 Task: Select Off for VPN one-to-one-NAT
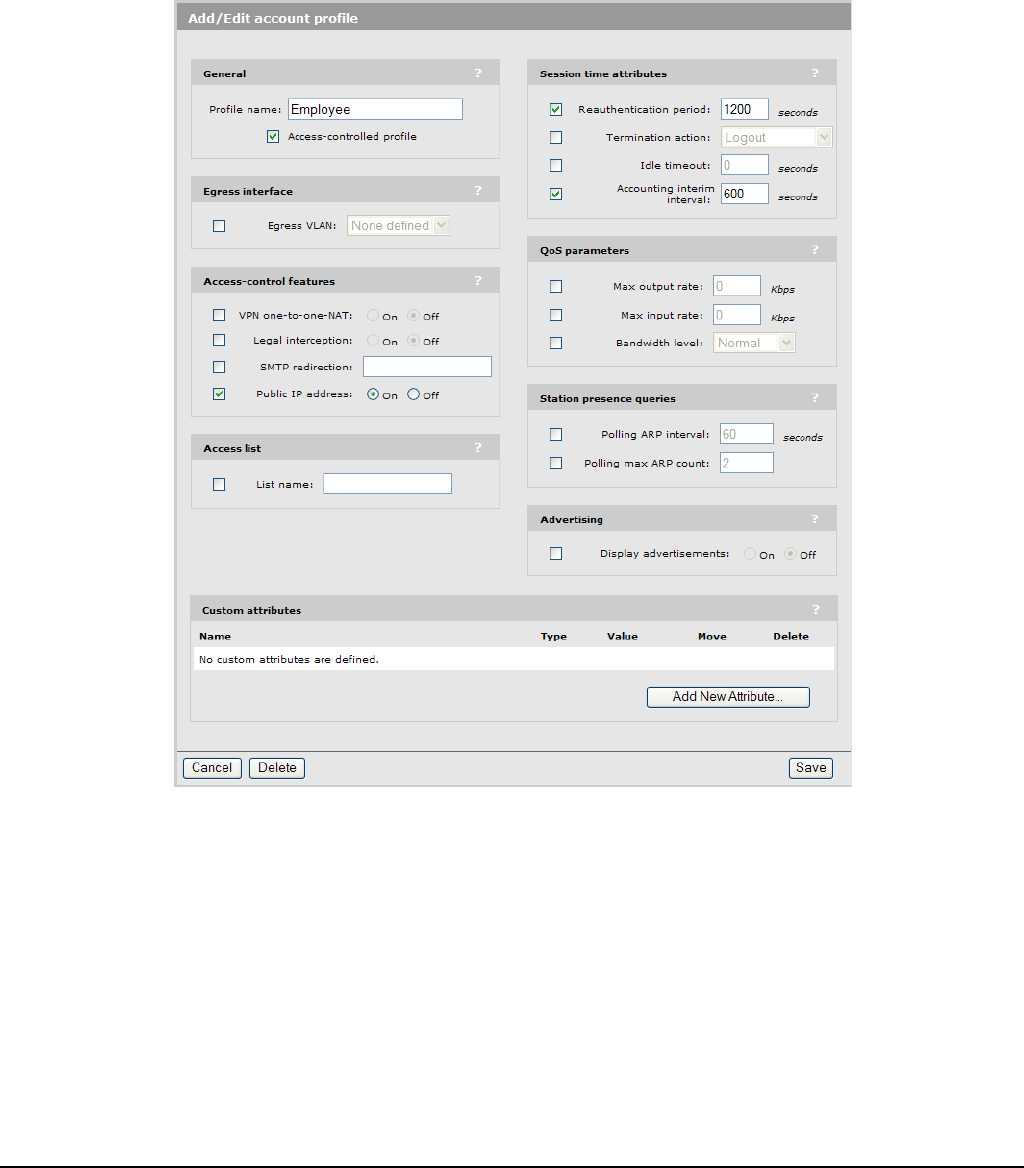pos(413,315)
